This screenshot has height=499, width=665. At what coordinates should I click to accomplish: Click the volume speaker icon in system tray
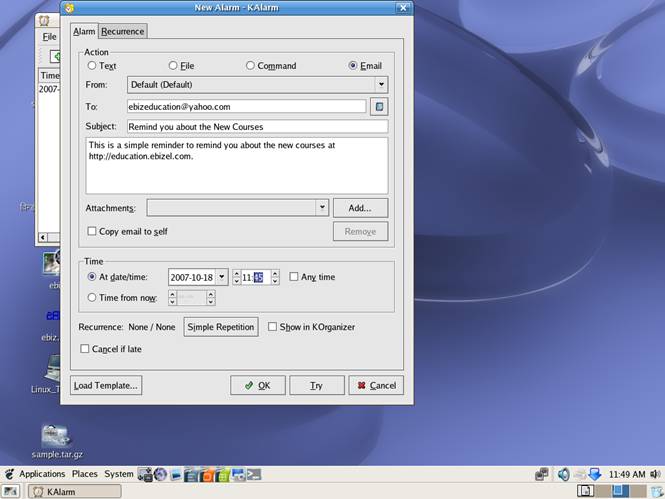(563, 474)
